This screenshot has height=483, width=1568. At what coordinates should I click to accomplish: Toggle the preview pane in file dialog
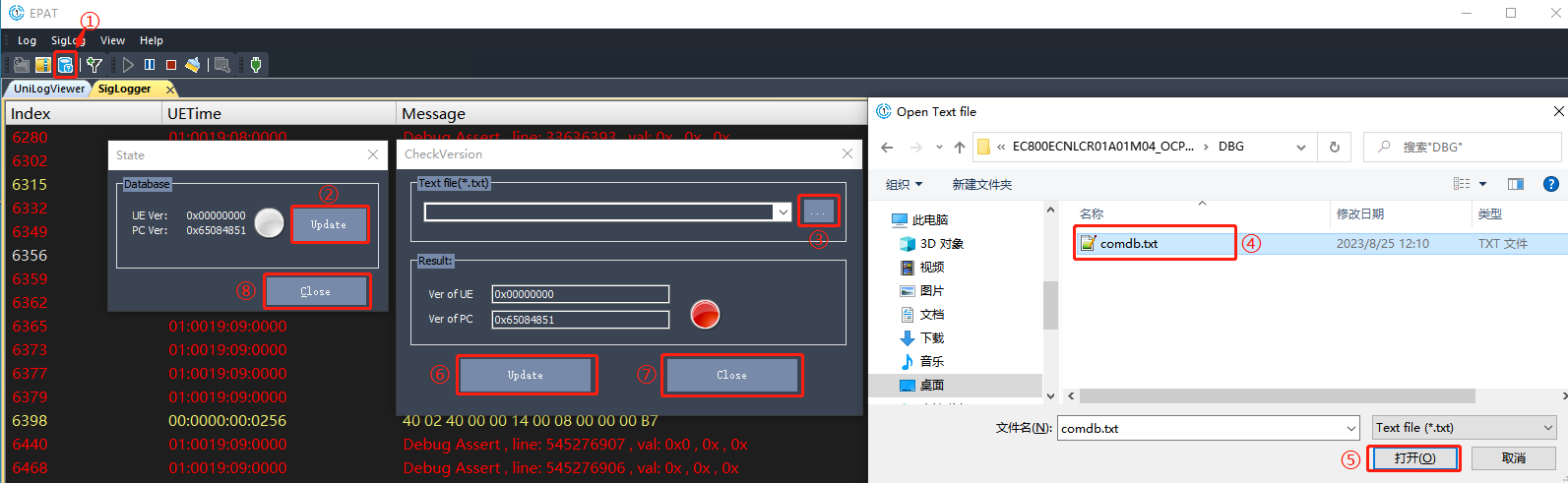[x=1515, y=184]
